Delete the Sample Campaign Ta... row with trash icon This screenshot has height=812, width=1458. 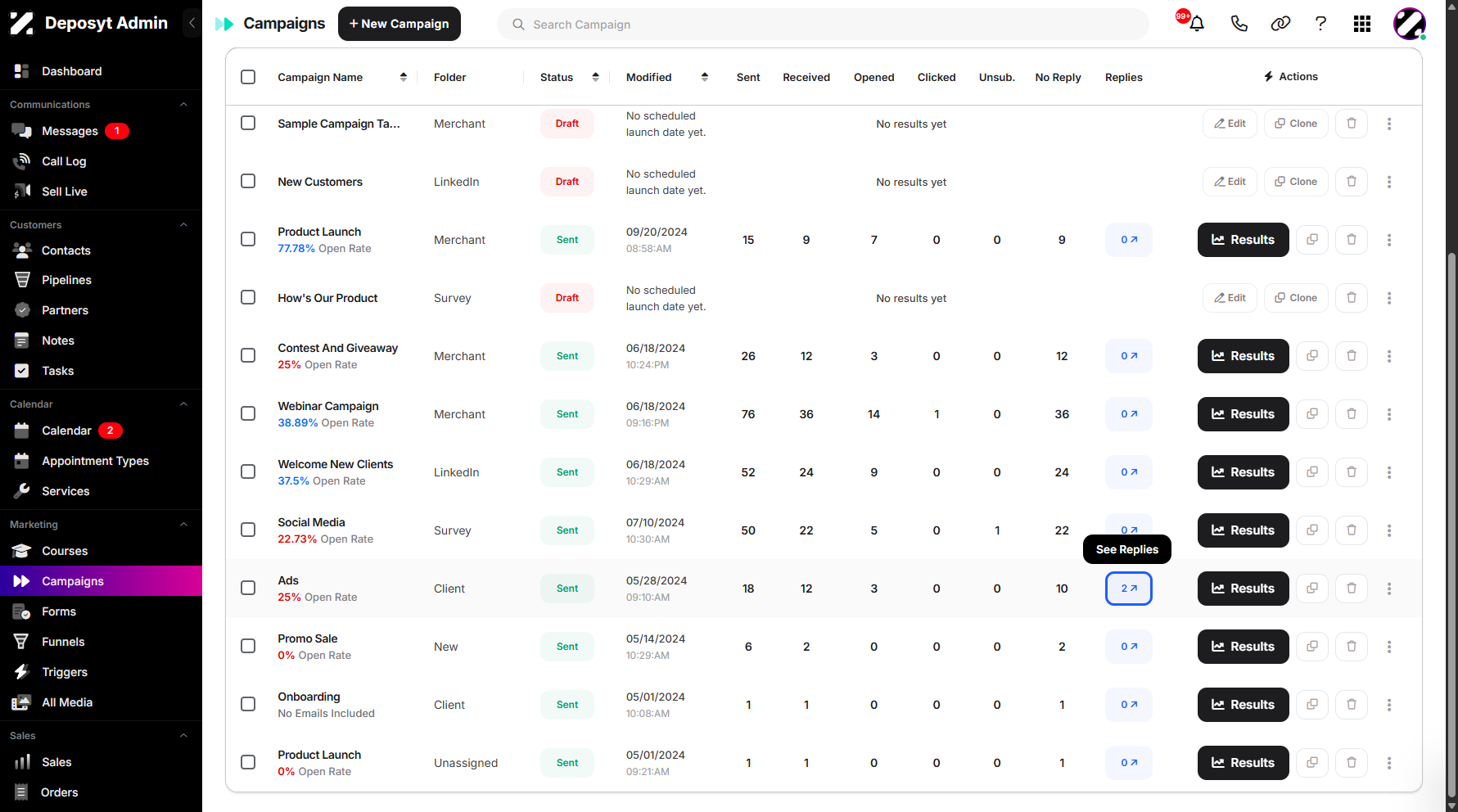click(x=1352, y=124)
